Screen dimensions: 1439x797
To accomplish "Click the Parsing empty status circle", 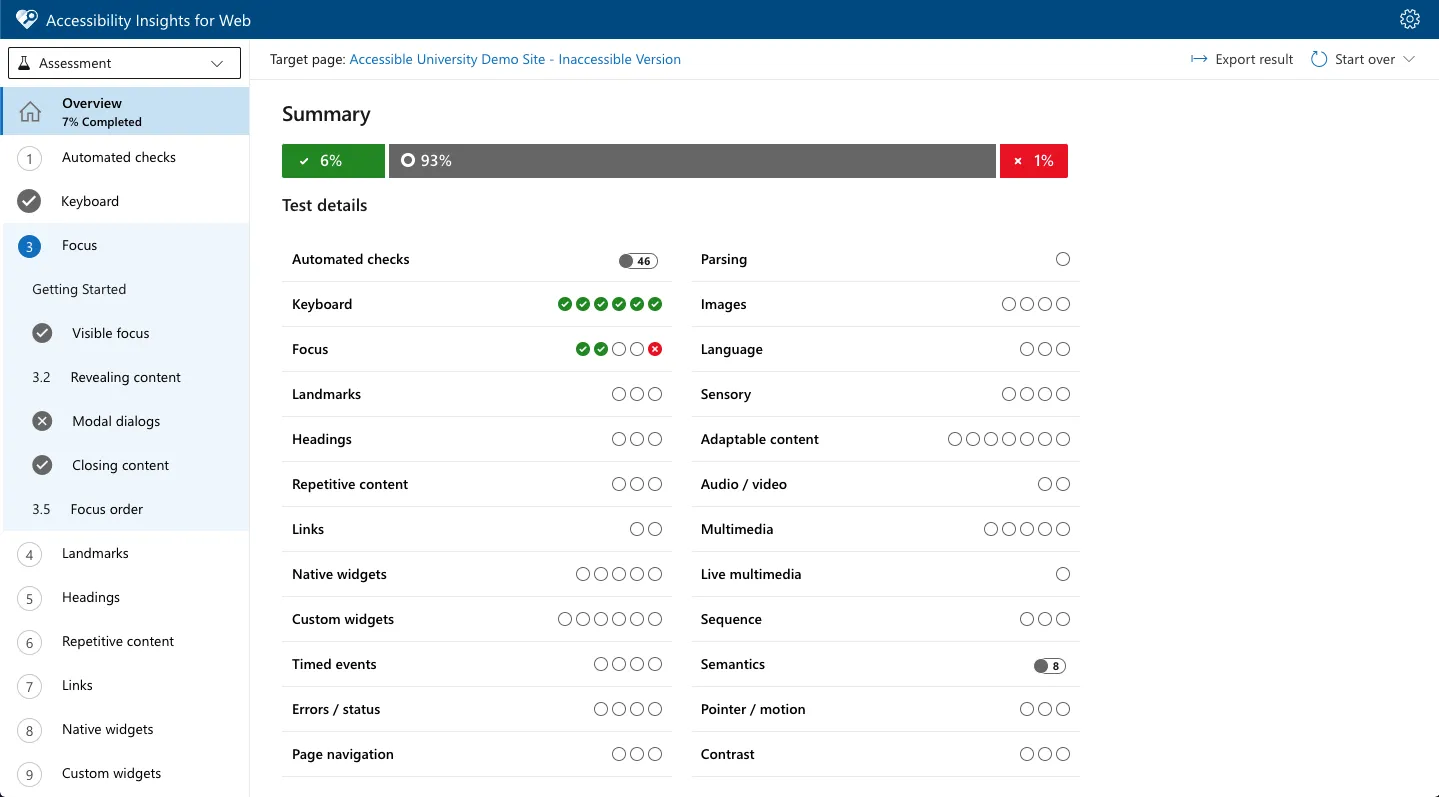I will point(1063,259).
